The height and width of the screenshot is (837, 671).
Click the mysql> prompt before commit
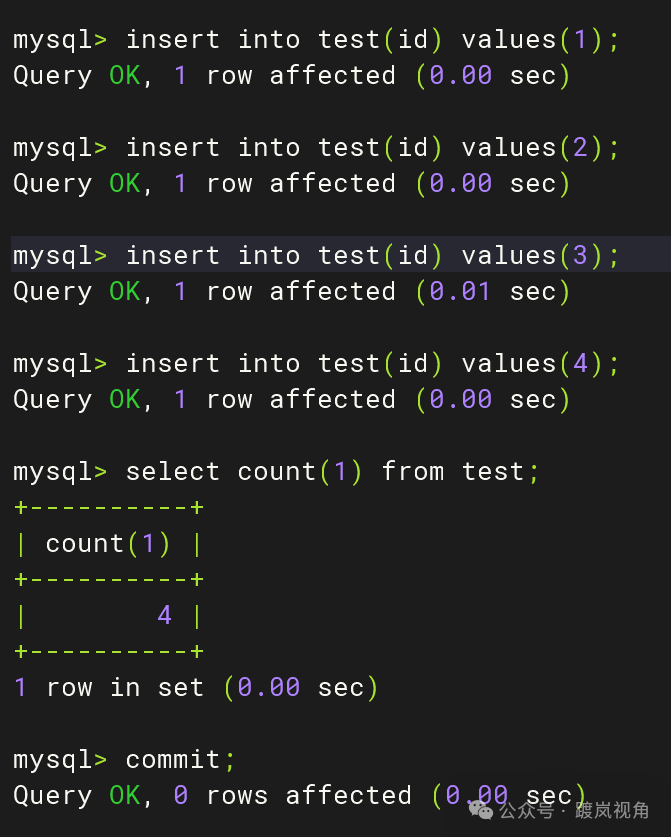tap(60, 761)
